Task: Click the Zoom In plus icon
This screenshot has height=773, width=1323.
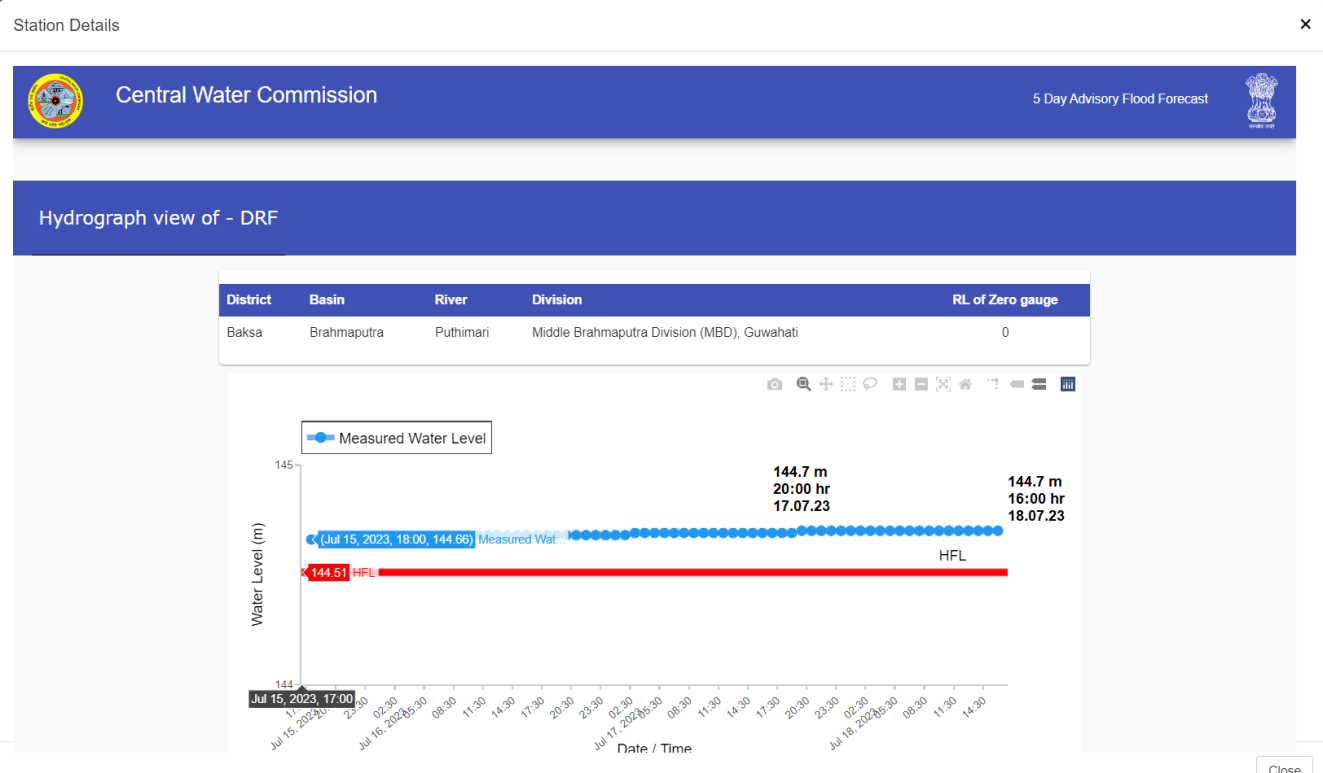Action: click(x=899, y=384)
